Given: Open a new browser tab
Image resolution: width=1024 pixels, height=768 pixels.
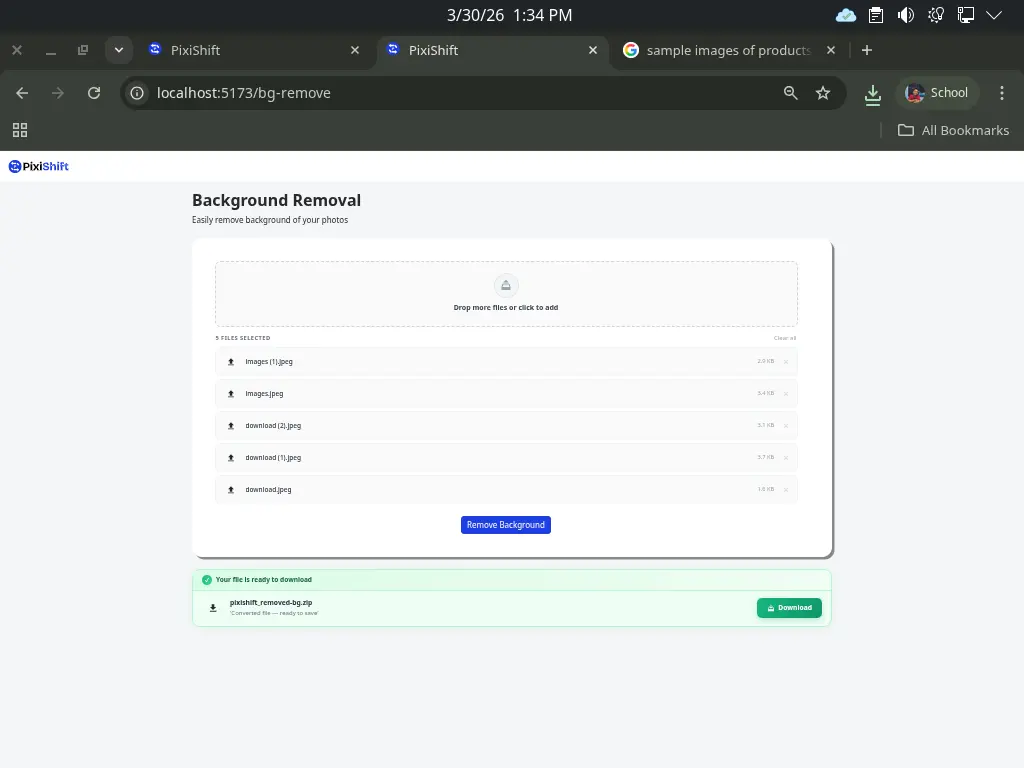Looking at the screenshot, I should (x=867, y=50).
